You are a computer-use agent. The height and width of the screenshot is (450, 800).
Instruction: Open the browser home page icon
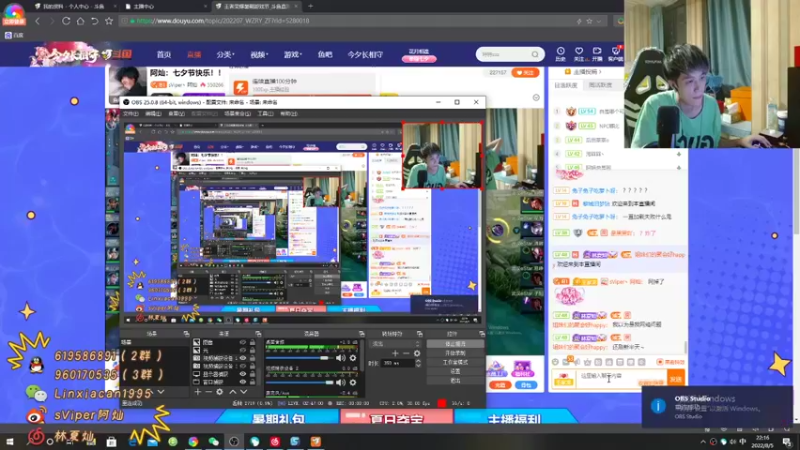[x=80, y=21]
